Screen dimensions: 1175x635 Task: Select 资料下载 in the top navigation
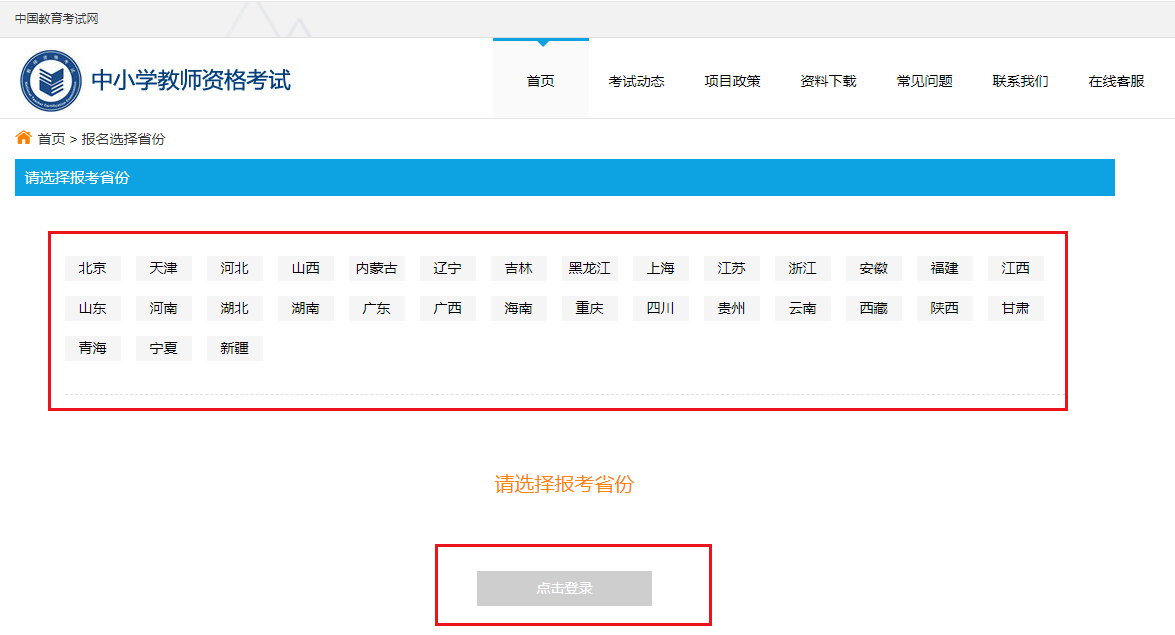tap(828, 81)
